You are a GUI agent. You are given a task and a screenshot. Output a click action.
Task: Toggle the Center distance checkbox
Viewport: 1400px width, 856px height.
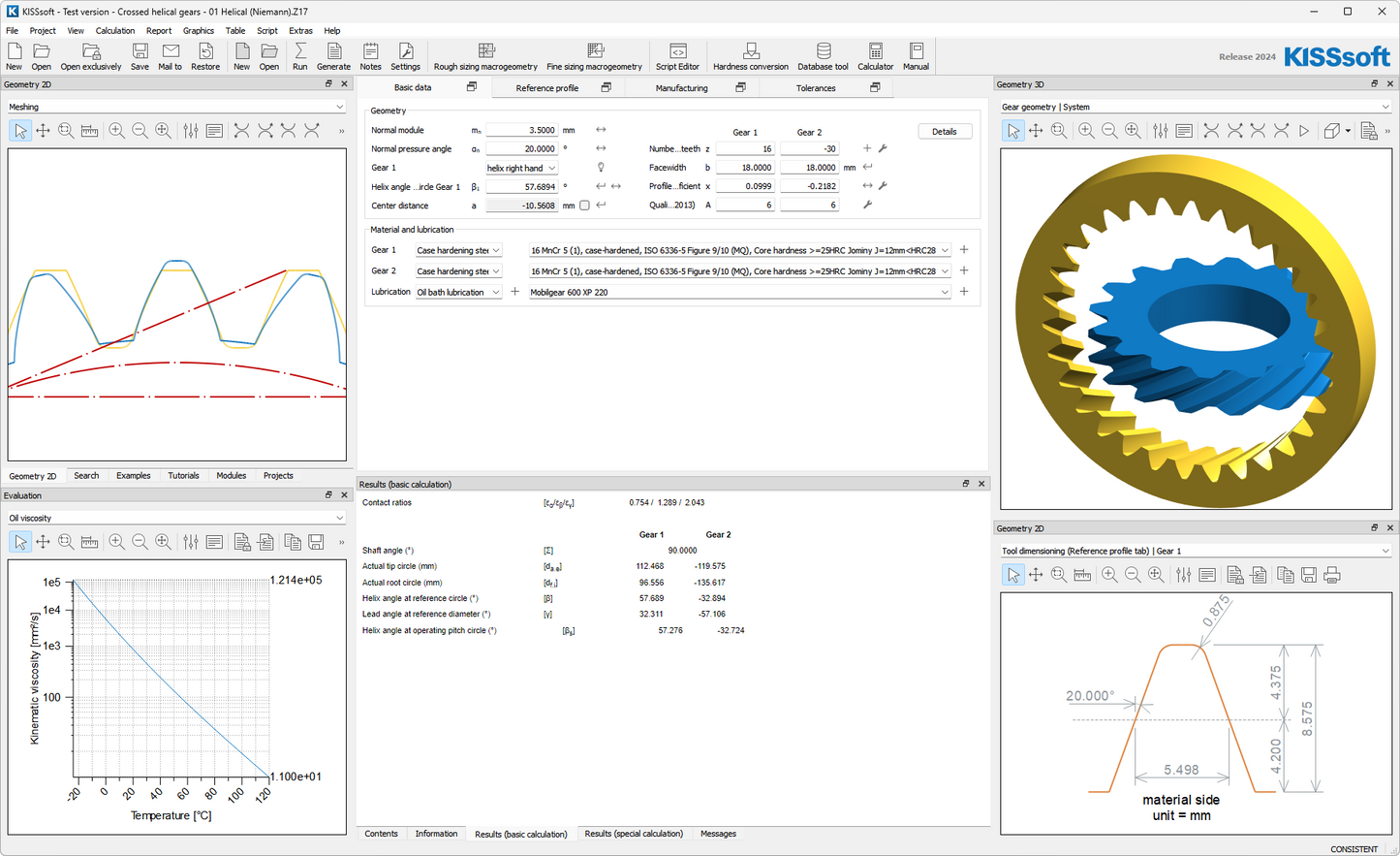584,206
